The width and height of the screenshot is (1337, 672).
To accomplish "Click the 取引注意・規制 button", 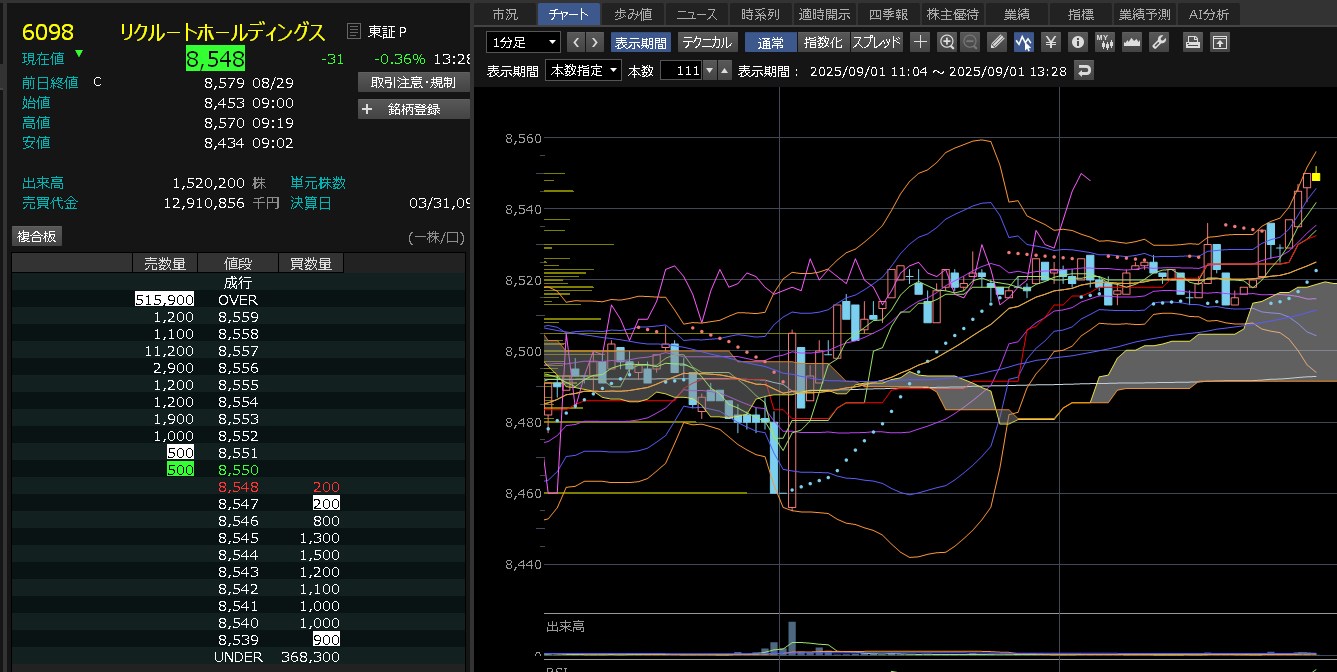I will (413, 82).
